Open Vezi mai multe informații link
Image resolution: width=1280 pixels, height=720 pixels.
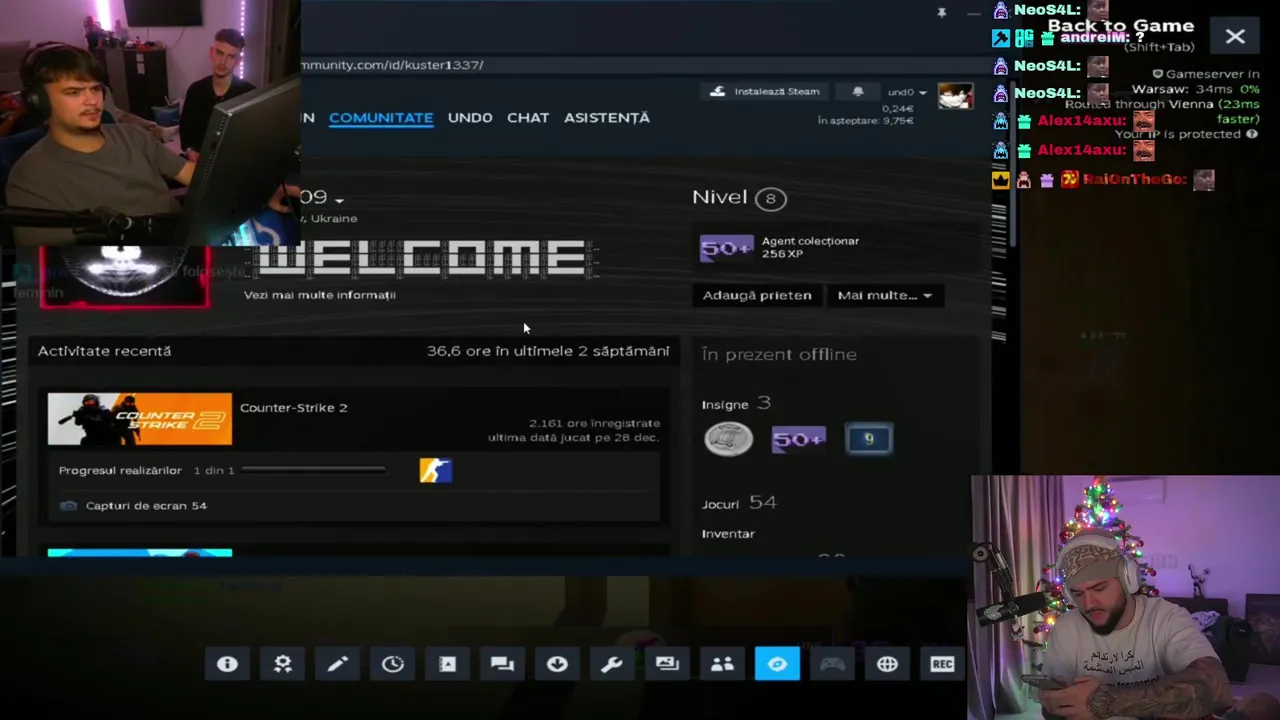click(x=320, y=295)
